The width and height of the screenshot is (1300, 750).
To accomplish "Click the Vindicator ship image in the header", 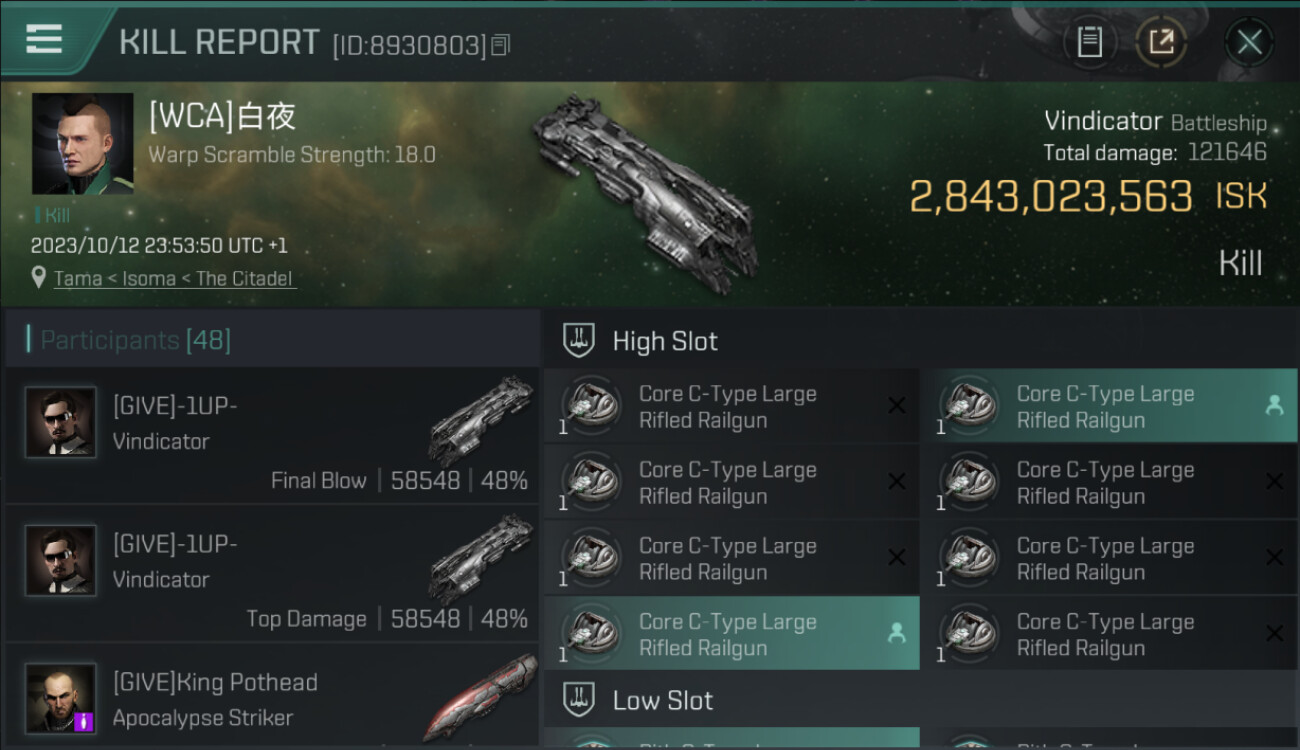I will point(644,195).
